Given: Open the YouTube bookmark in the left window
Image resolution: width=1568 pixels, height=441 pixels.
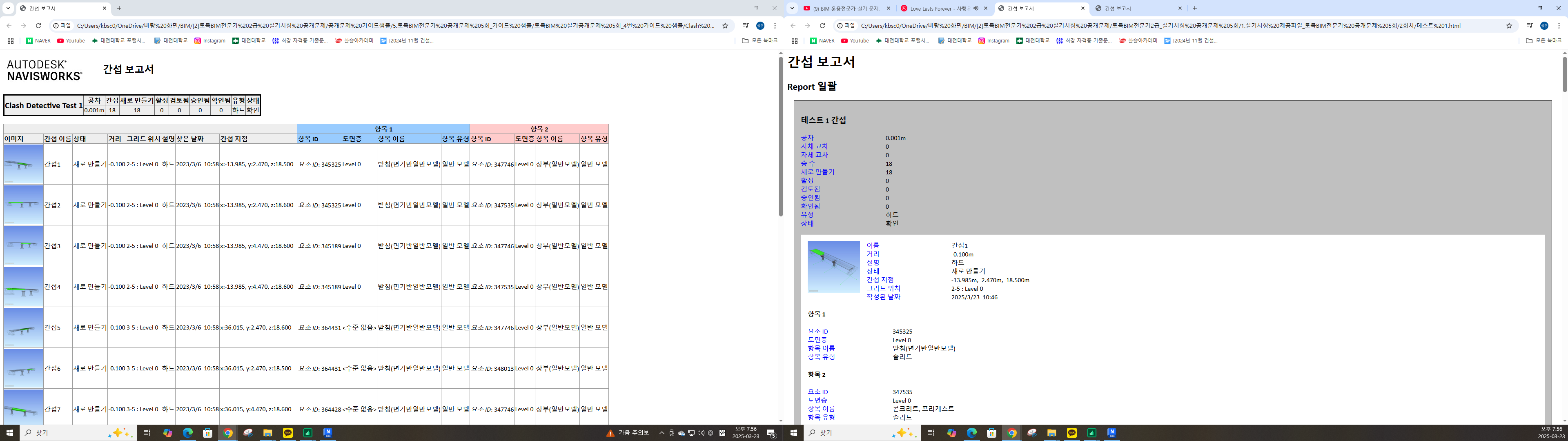Looking at the screenshot, I should pos(71,41).
